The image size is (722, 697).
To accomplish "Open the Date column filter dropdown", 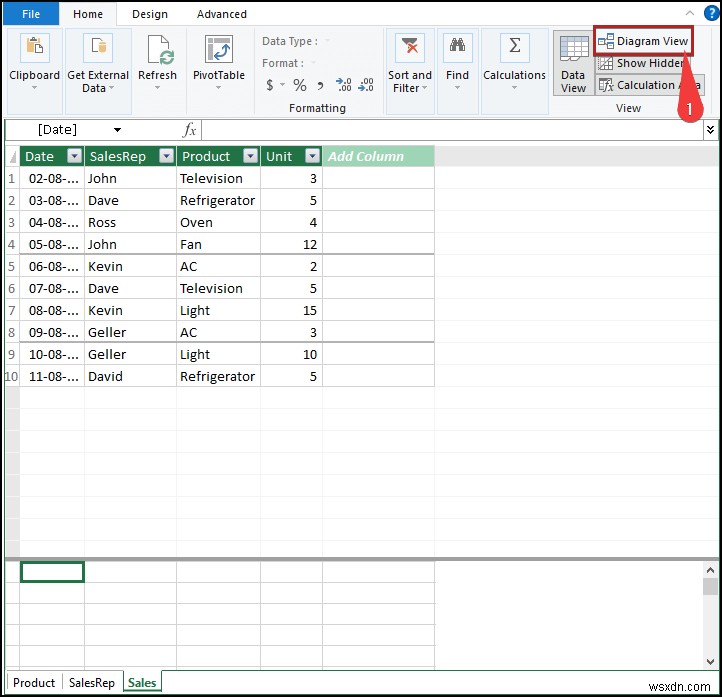I will (74, 156).
